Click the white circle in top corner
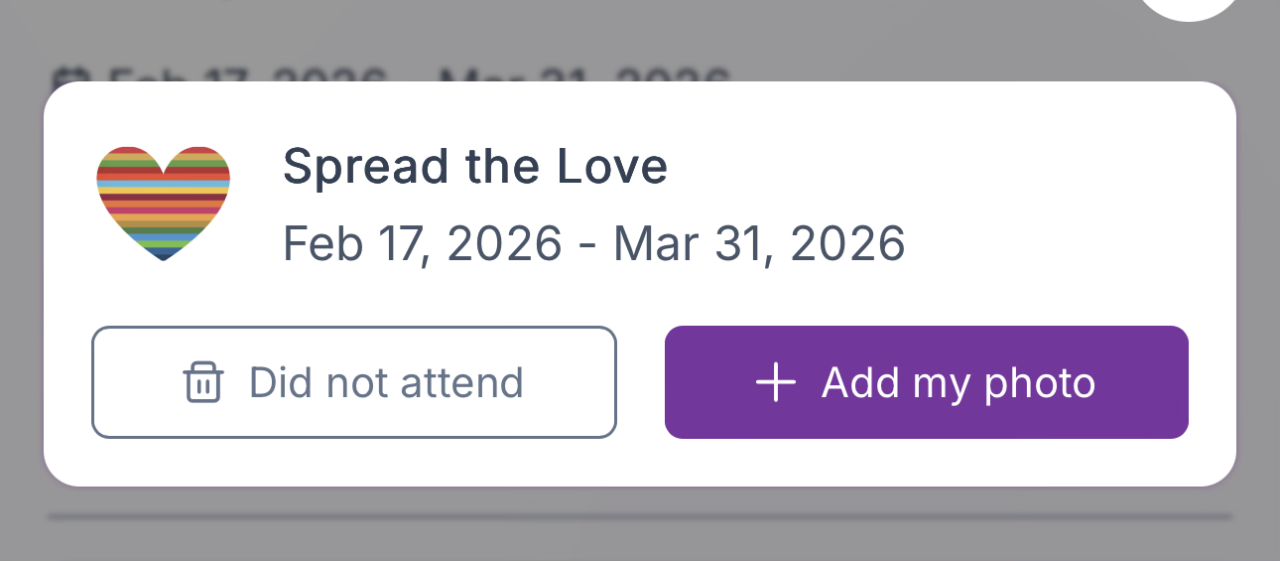Viewport: 1280px width, 561px height. [x=1188, y=6]
